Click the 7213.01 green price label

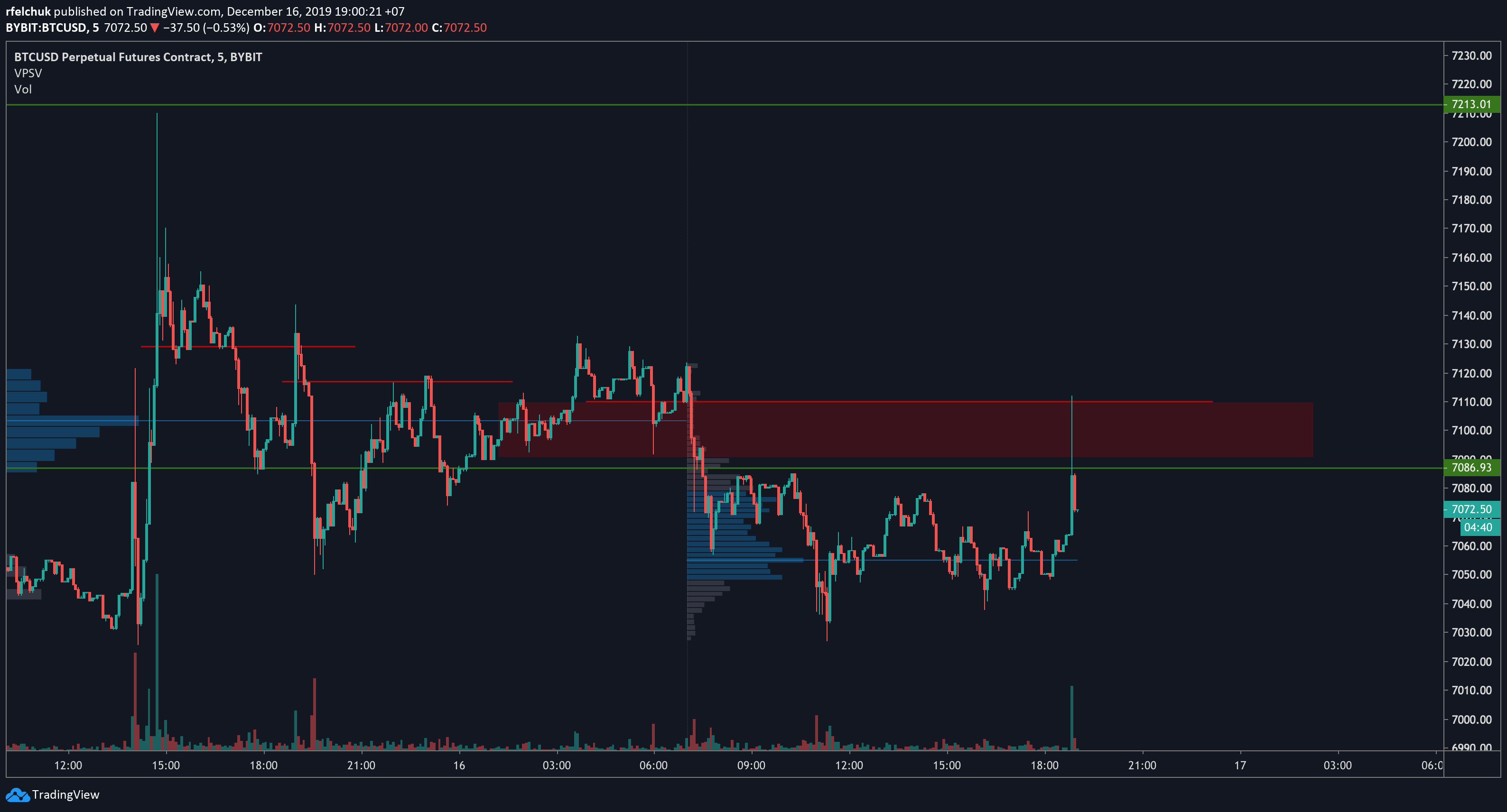pos(1471,104)
